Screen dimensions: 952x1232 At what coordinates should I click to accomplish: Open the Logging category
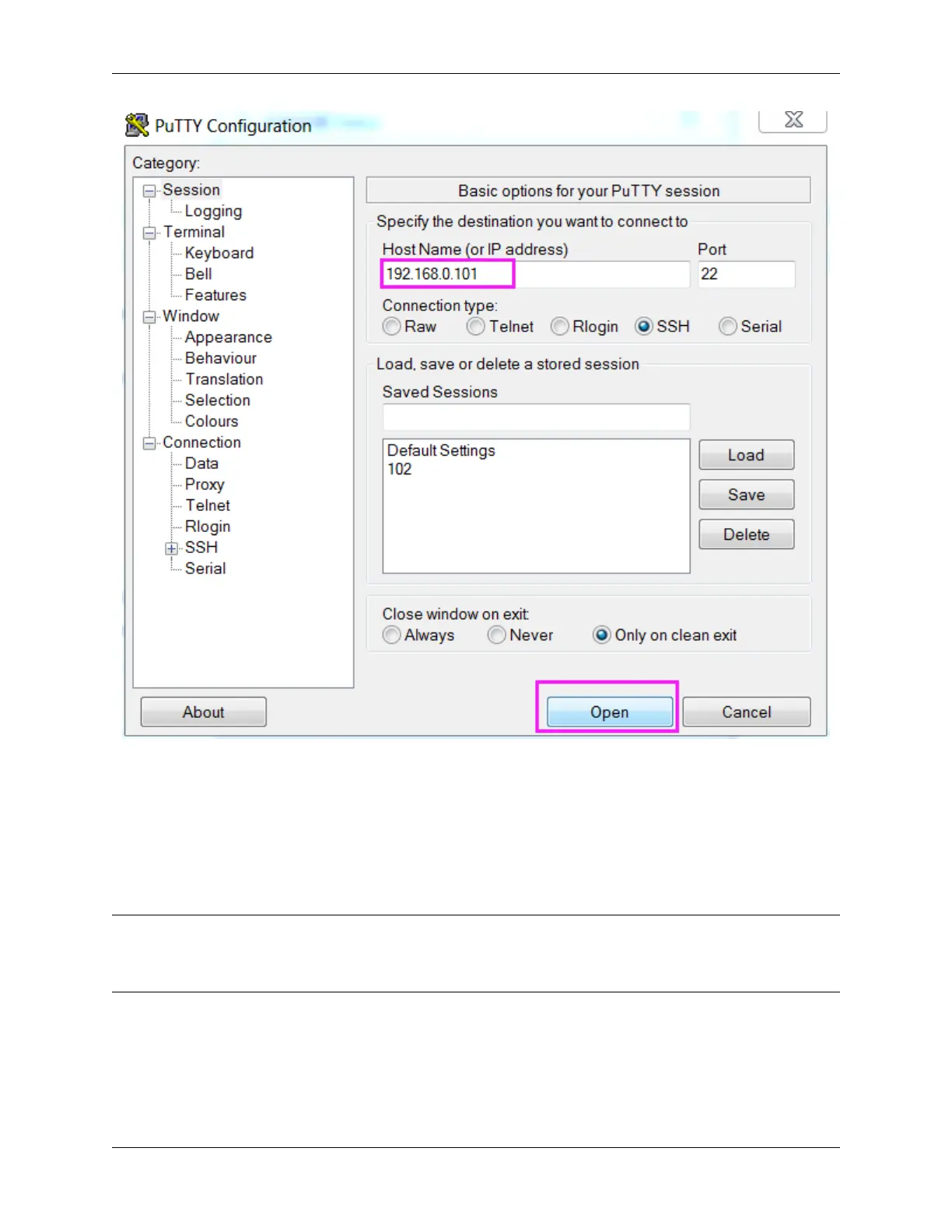(x=213, y=211)
